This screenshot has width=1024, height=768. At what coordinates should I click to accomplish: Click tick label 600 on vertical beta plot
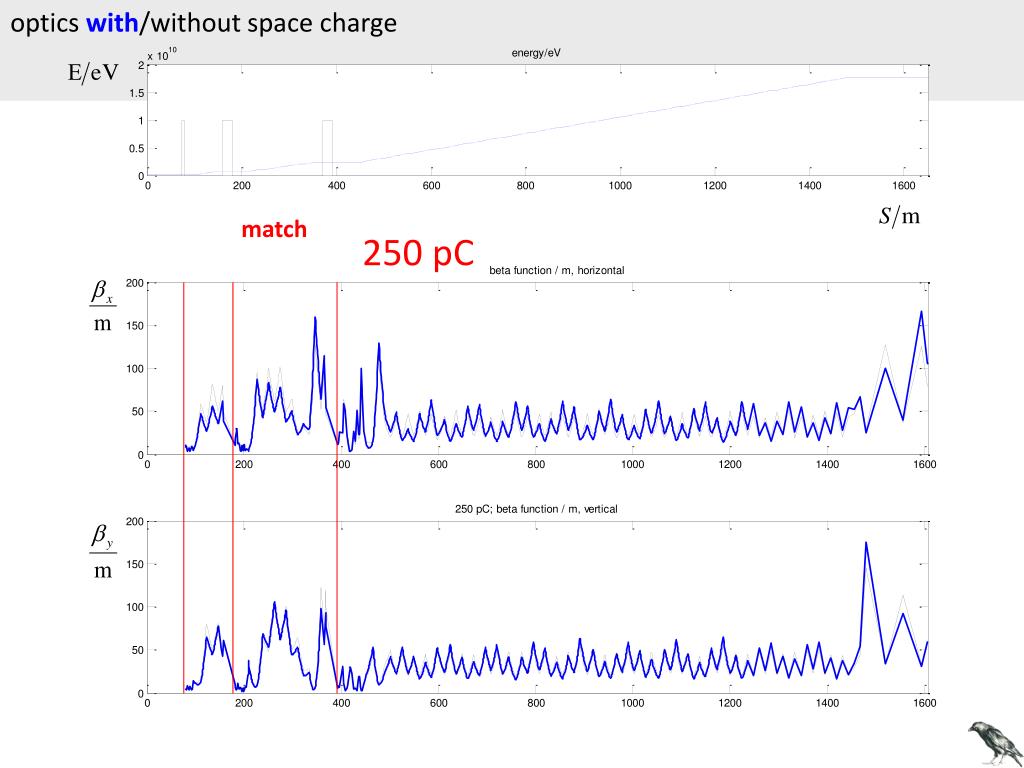(438, 703)
